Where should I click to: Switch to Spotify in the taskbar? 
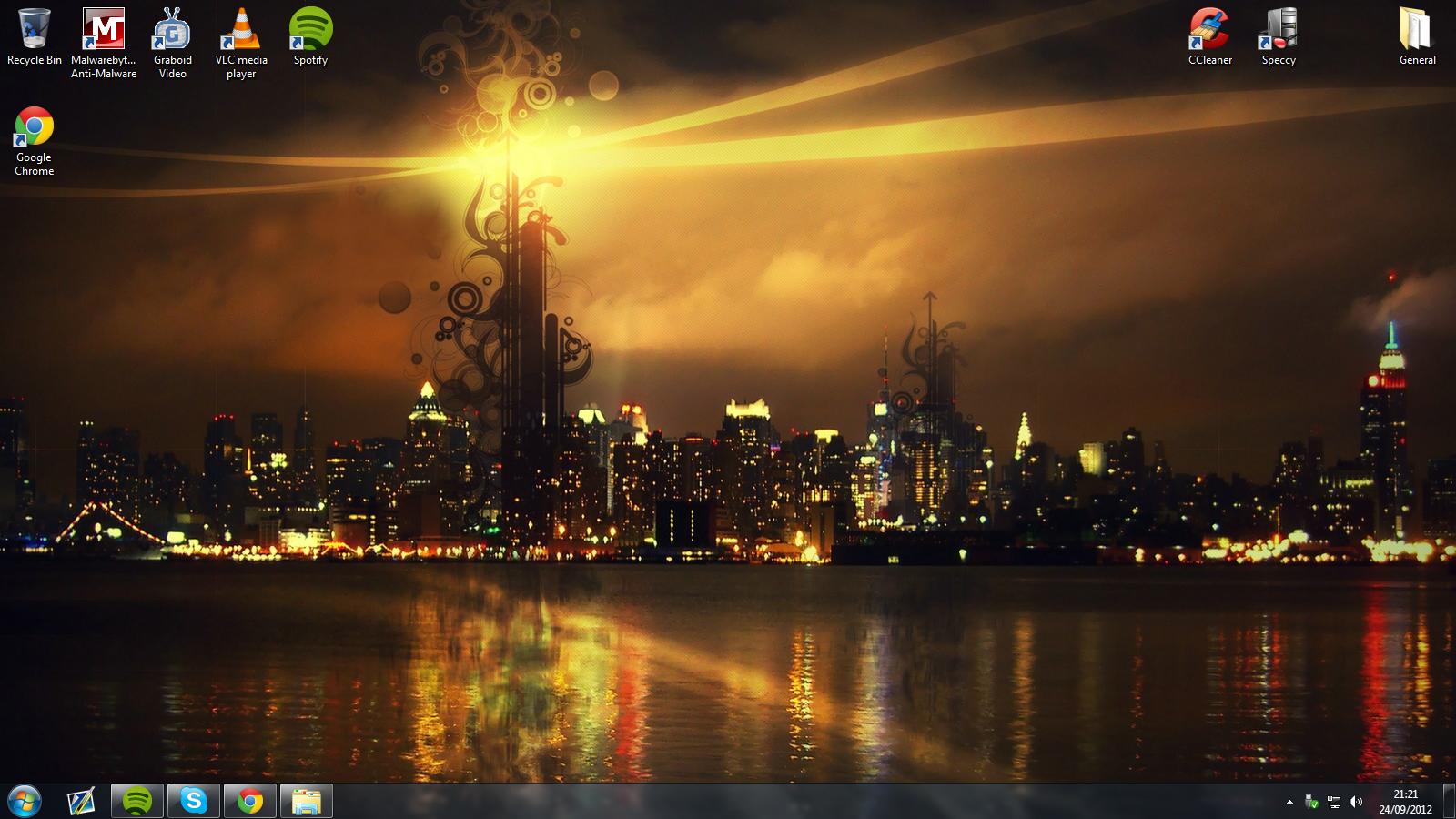tap(137, 802)
